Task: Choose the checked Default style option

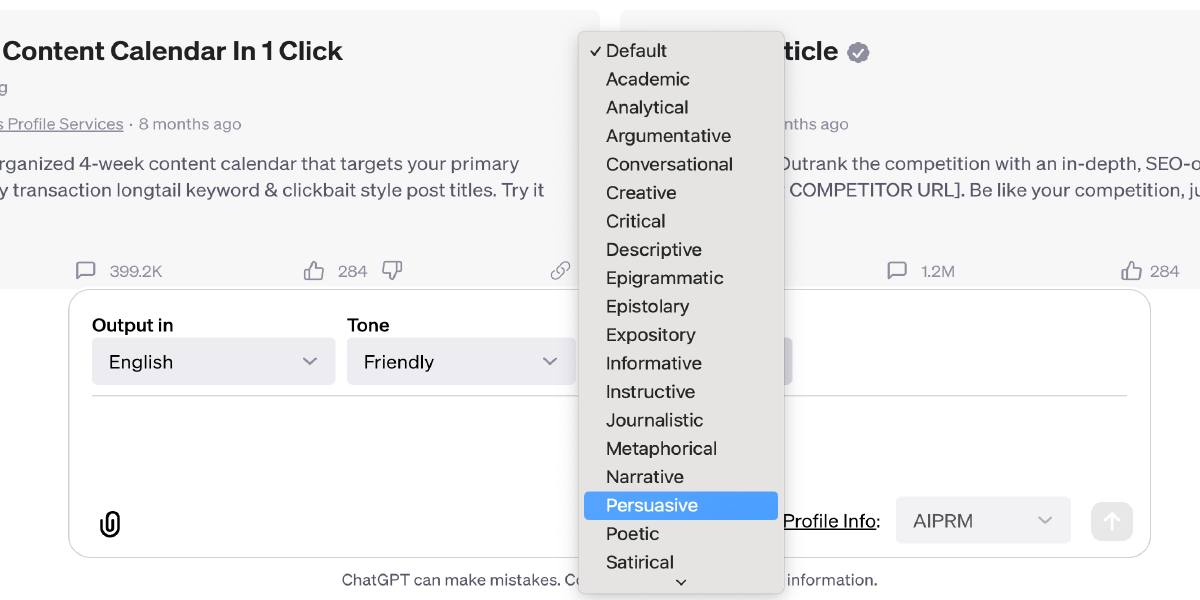Action: (x=636, y=50)
